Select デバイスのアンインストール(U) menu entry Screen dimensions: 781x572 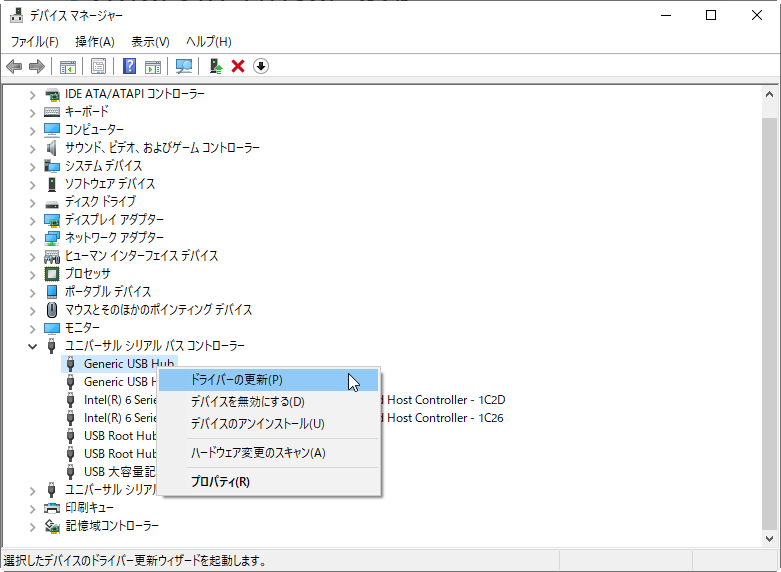(257, 424)
